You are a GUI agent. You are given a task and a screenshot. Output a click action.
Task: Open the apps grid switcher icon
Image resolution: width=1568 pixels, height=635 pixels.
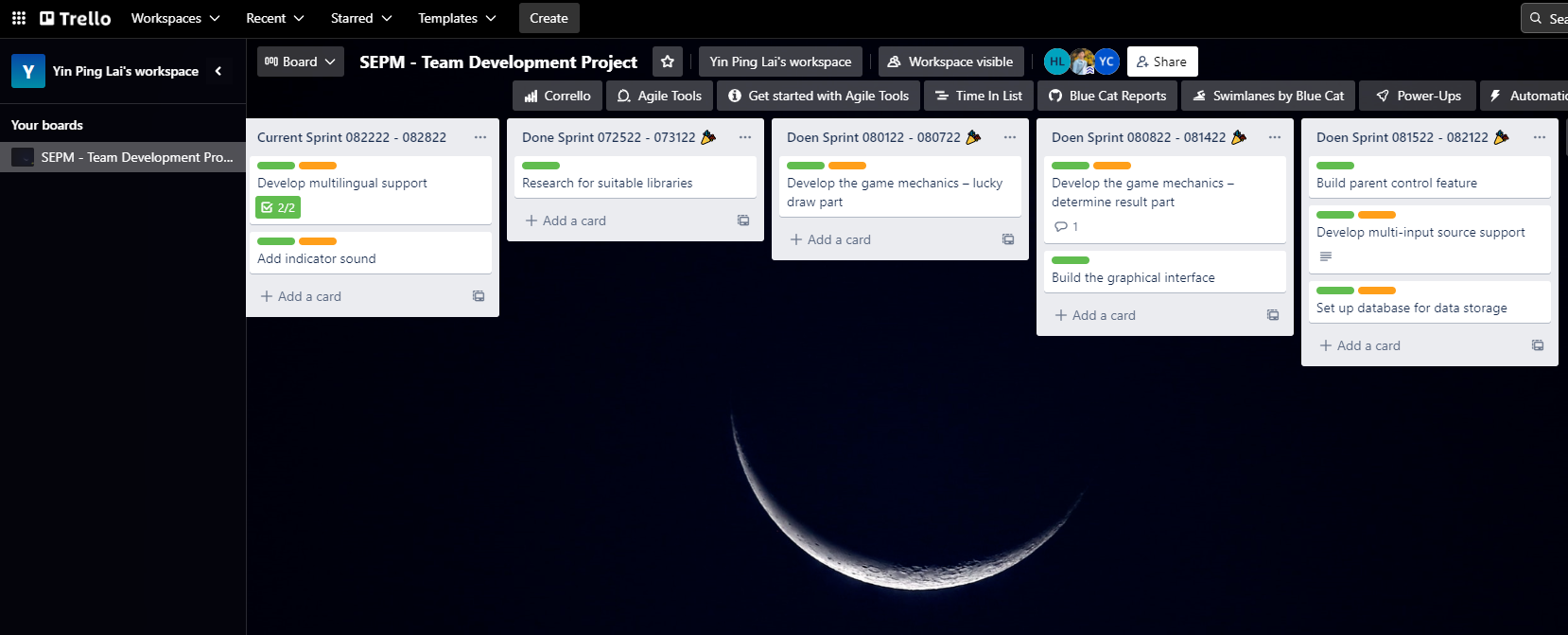(19, 18)
